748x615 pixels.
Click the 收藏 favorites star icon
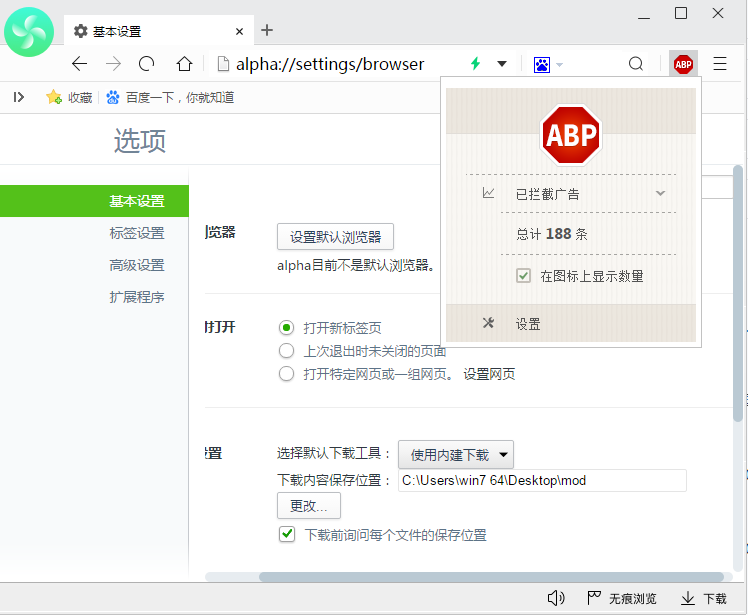pyautogui.click(x=53, y=97)
